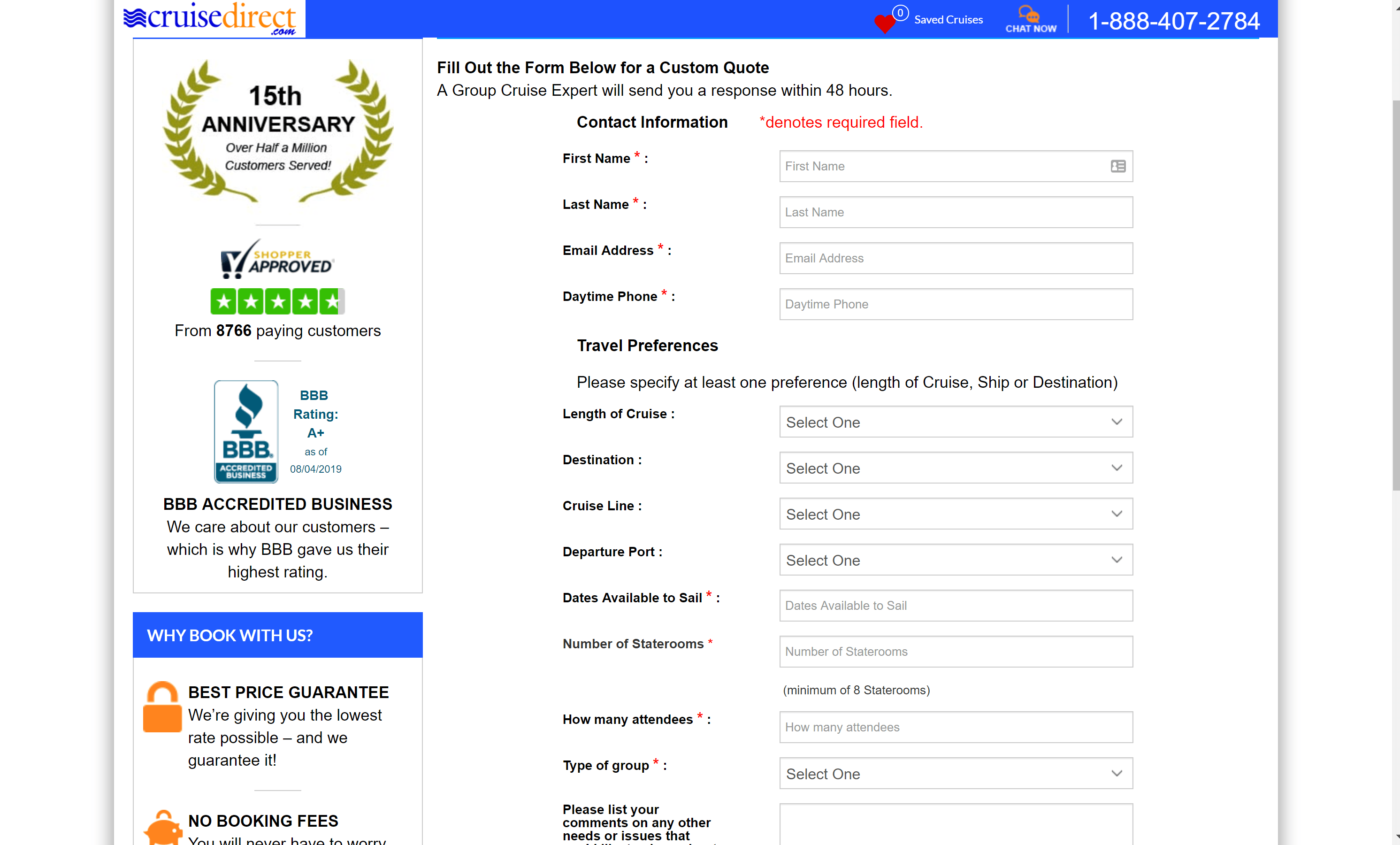
Task: Click the '*denotes required field.' text
Action: point(841,122)
